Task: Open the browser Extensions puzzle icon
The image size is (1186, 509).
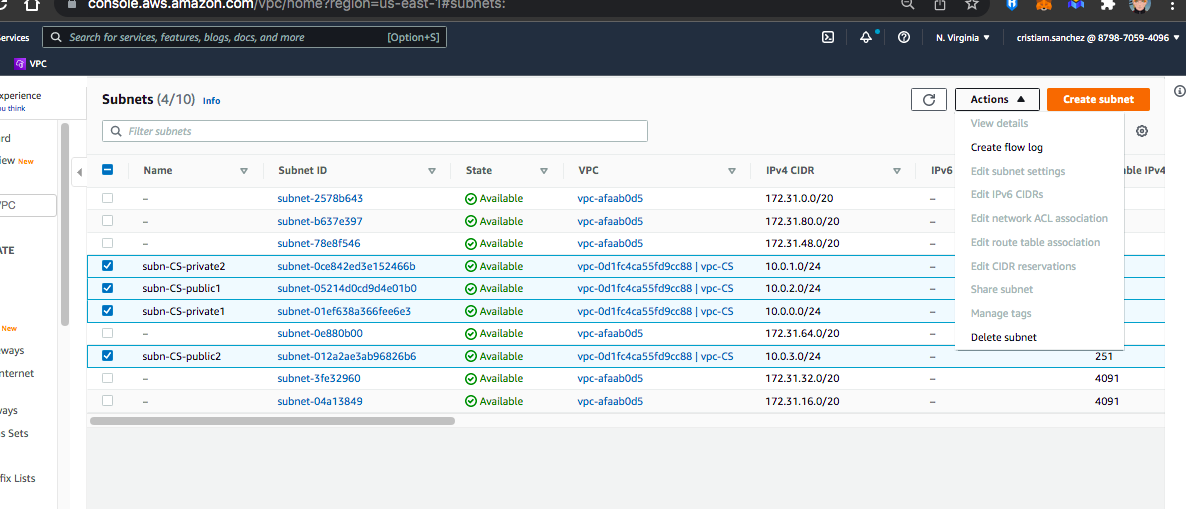Action: pos(1106,5)
